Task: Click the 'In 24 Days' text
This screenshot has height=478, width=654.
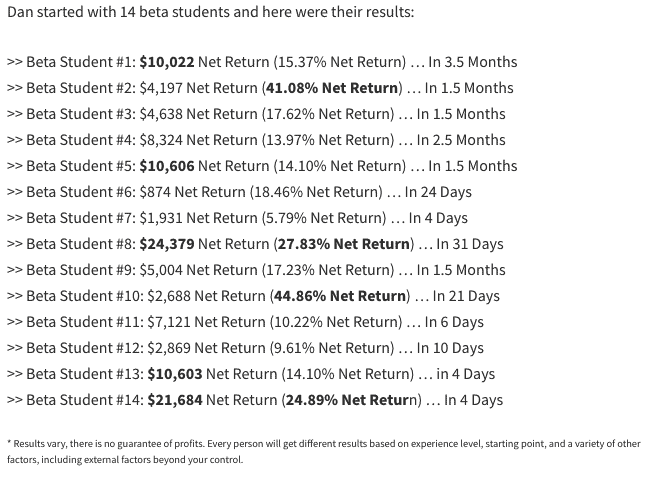Action: [x=438, y=192]
